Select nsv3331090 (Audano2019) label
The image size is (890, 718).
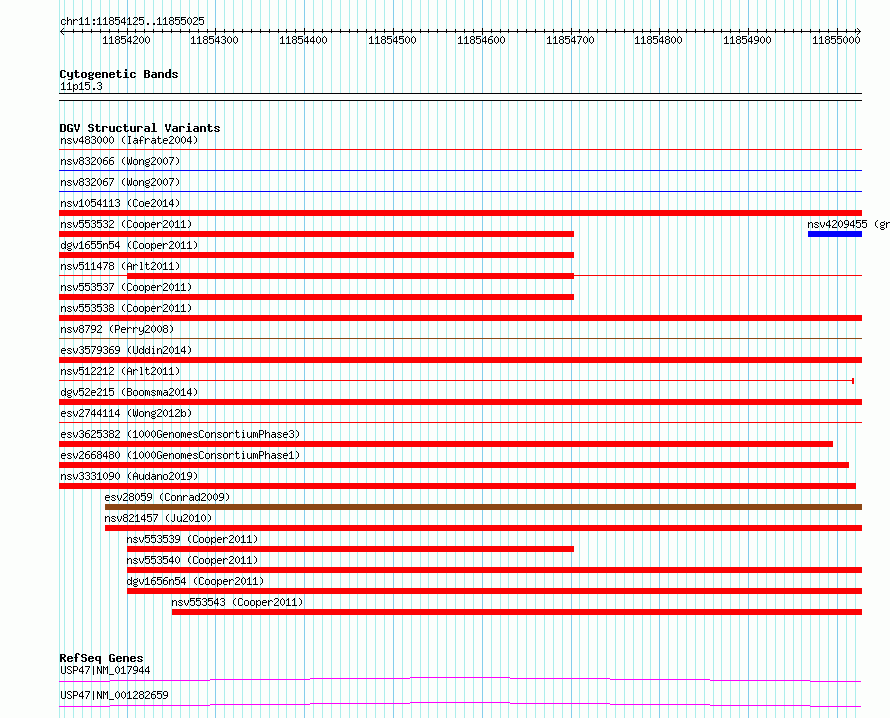129,476
